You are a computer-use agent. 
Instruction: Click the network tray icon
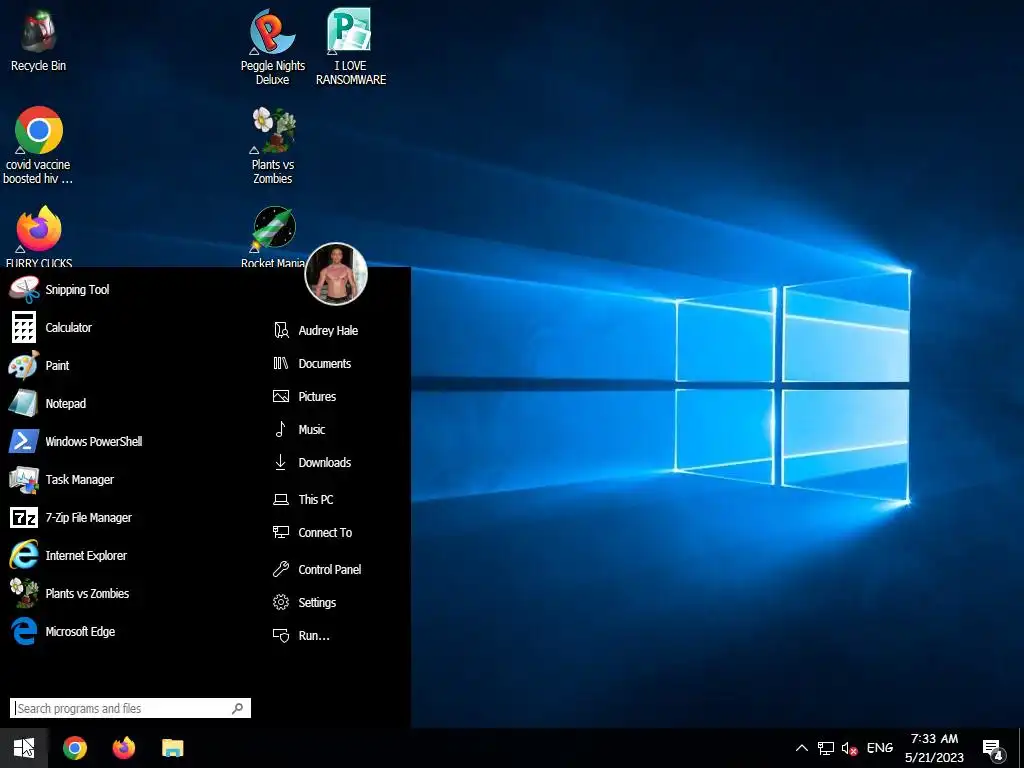825,748
